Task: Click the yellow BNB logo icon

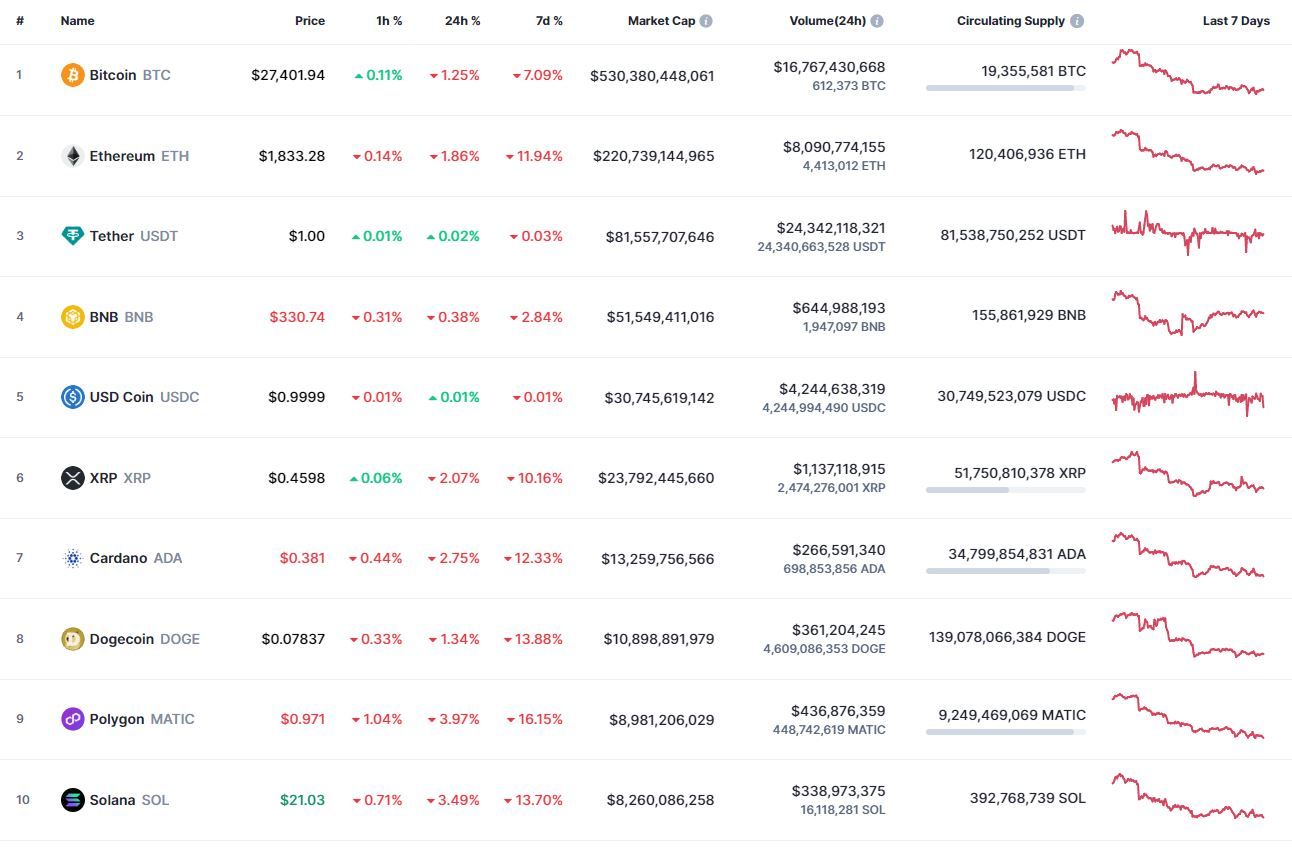Action: 73,317
